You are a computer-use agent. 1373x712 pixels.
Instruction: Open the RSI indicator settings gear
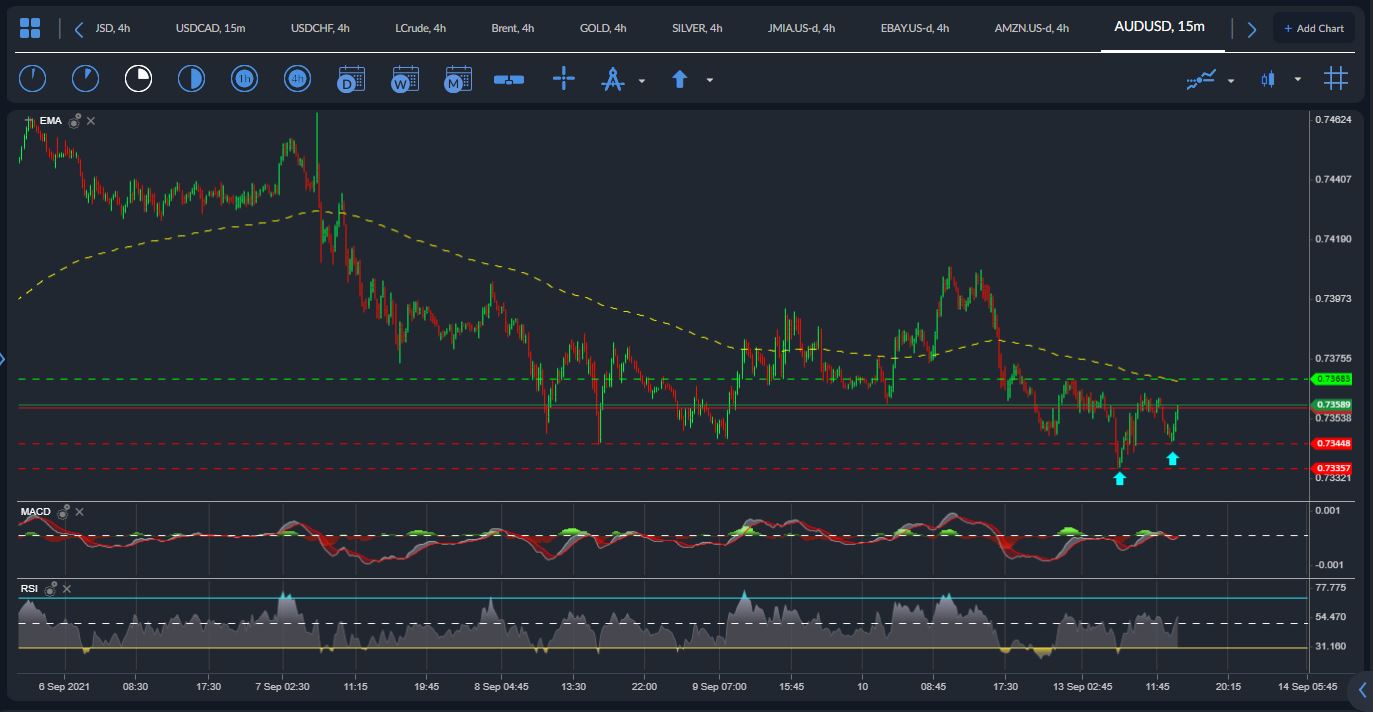click(x=51, y=589)
